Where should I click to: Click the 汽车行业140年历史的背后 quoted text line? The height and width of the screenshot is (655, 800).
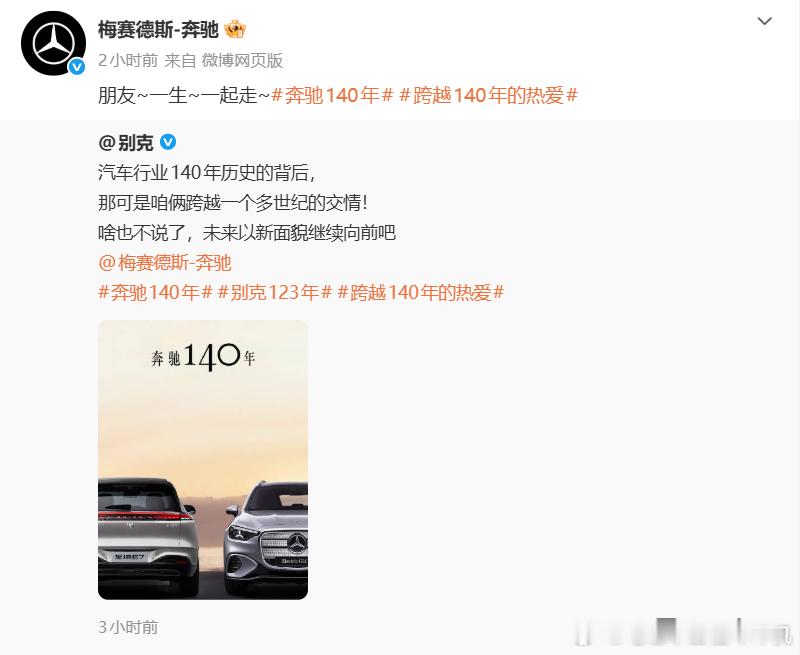pos(207,173)
